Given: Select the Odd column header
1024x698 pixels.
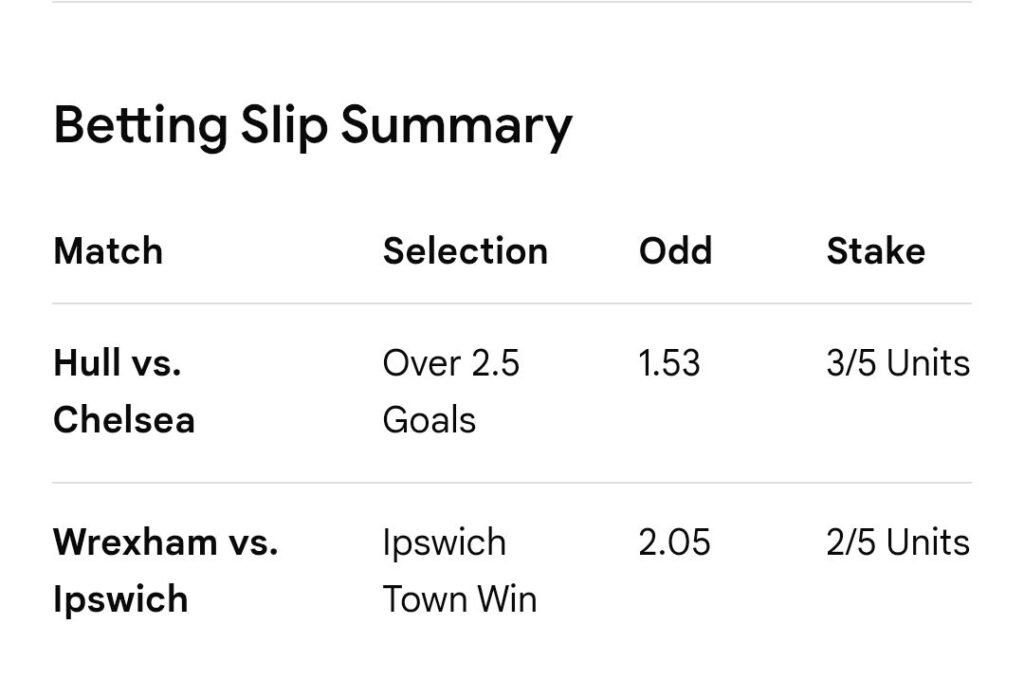Looking at the screenshot, I should click(x=675, y=251).
